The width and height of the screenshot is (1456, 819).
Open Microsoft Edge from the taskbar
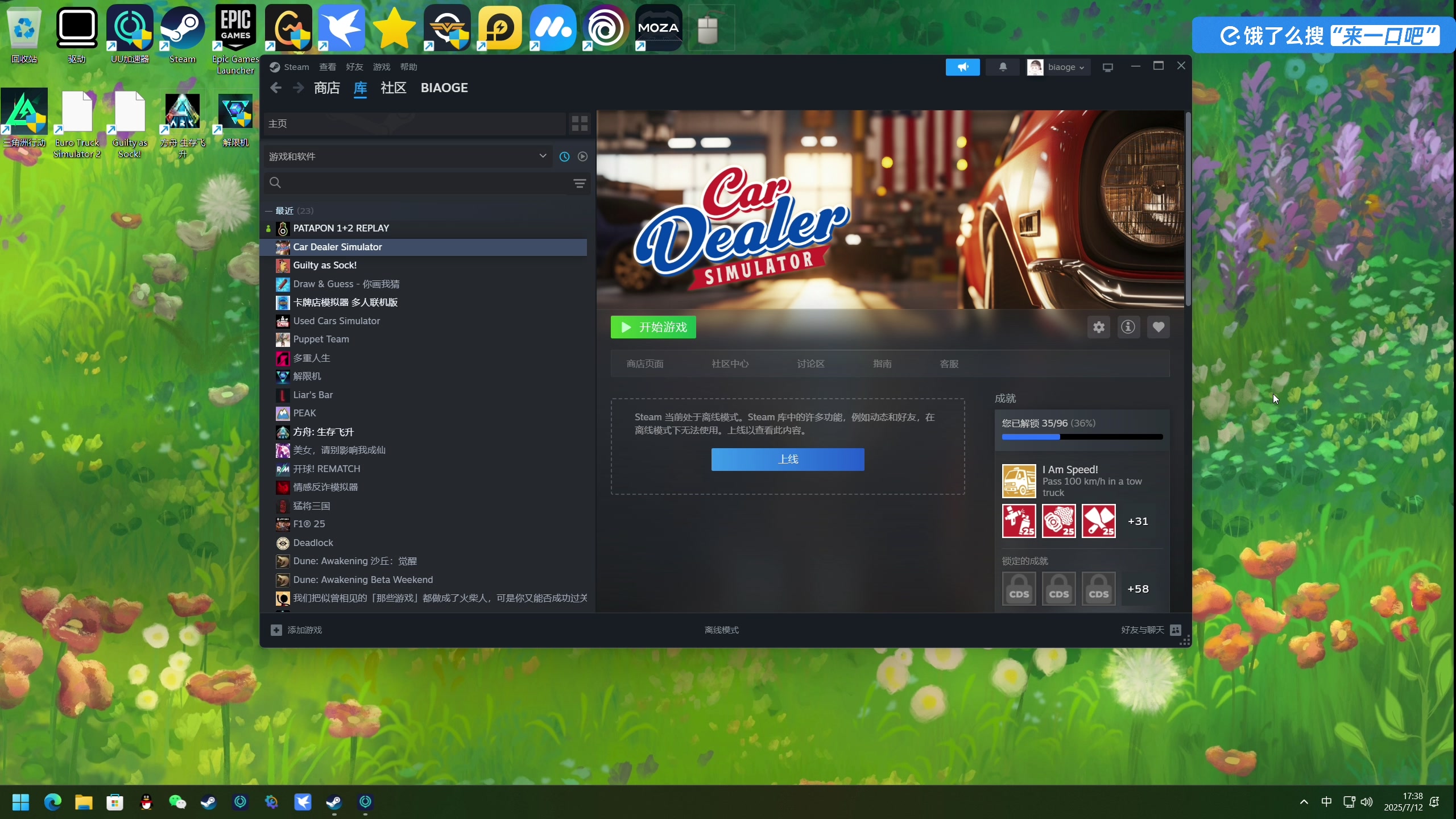click(52, 802)
